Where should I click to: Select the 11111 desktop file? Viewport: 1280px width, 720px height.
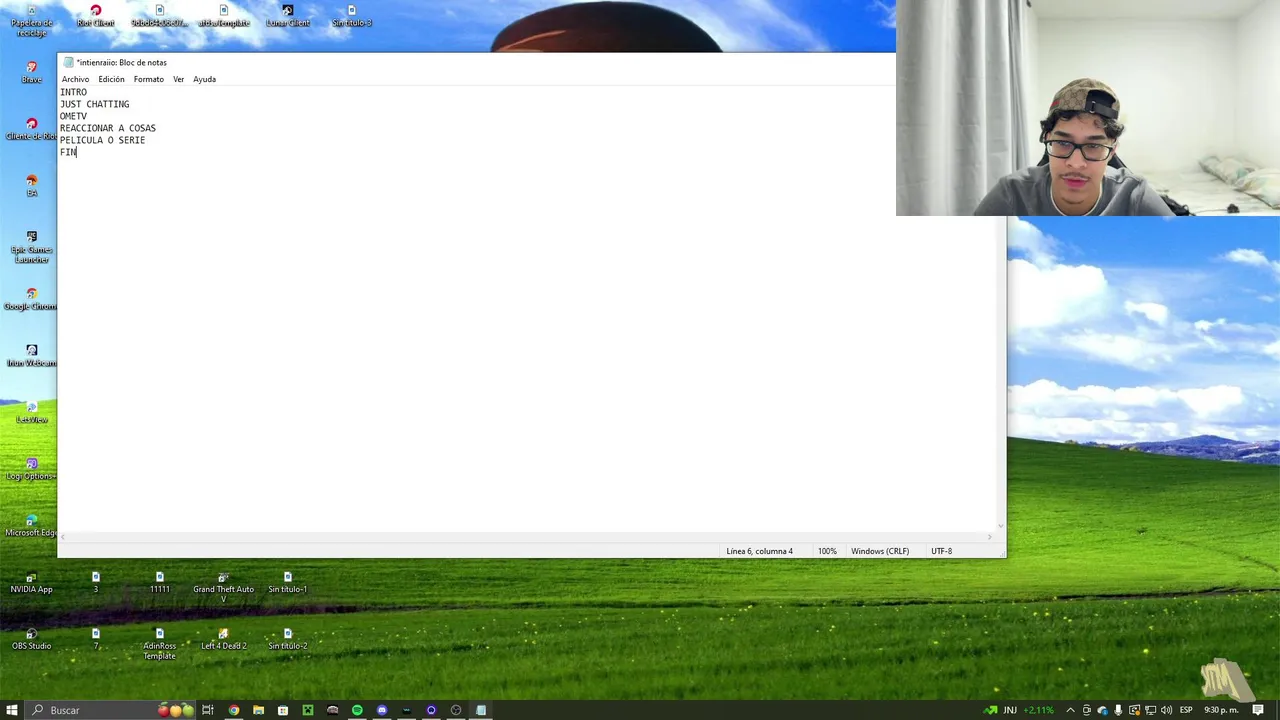159,583
